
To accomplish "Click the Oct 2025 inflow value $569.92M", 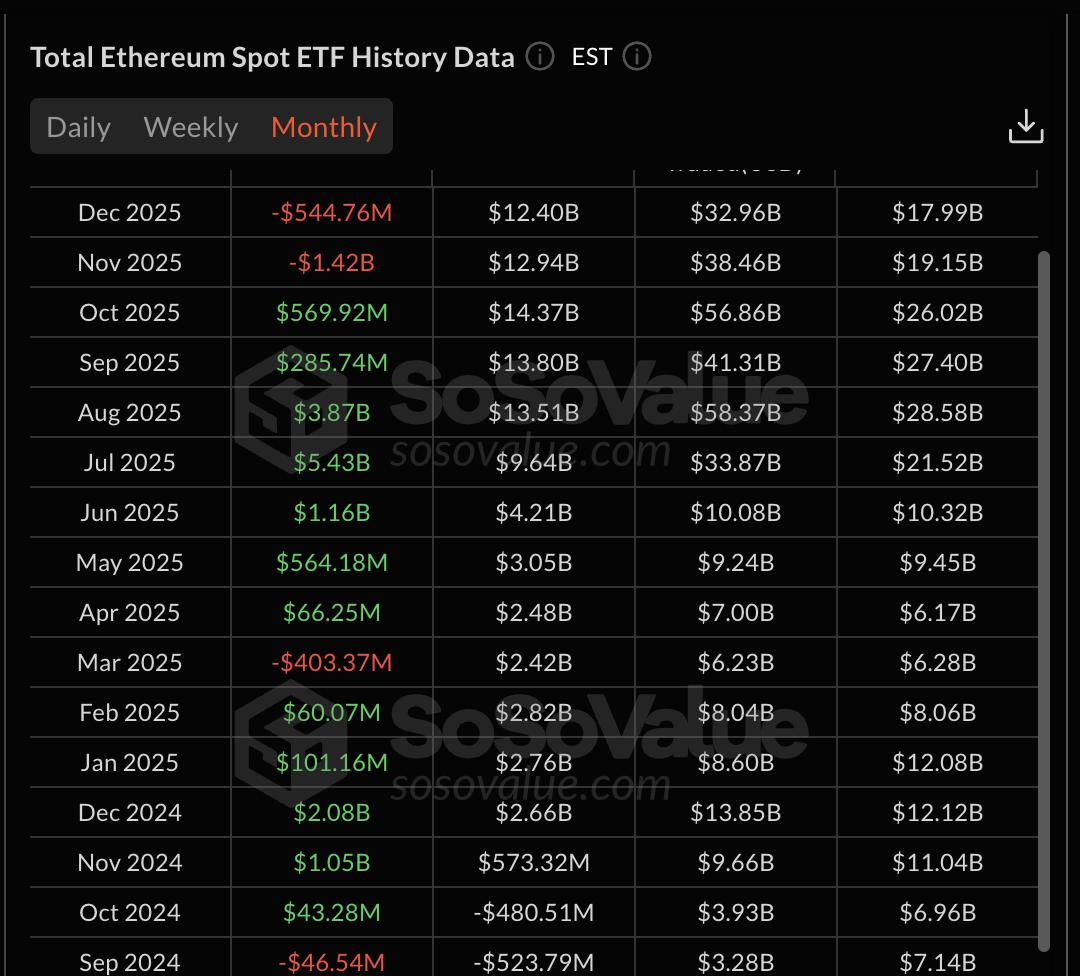I will pyautogui.click(x=331, y=312).
